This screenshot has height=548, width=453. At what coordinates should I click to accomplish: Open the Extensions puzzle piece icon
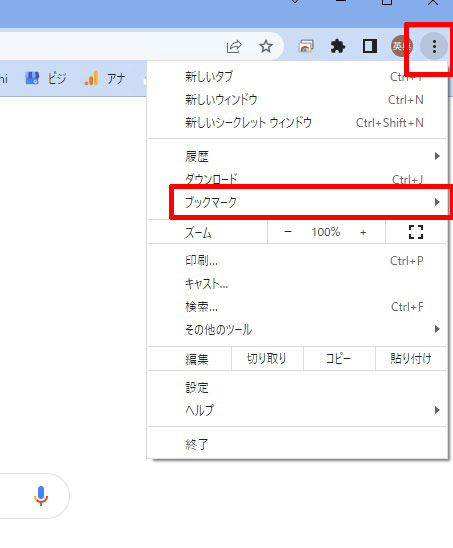[337, 46]
